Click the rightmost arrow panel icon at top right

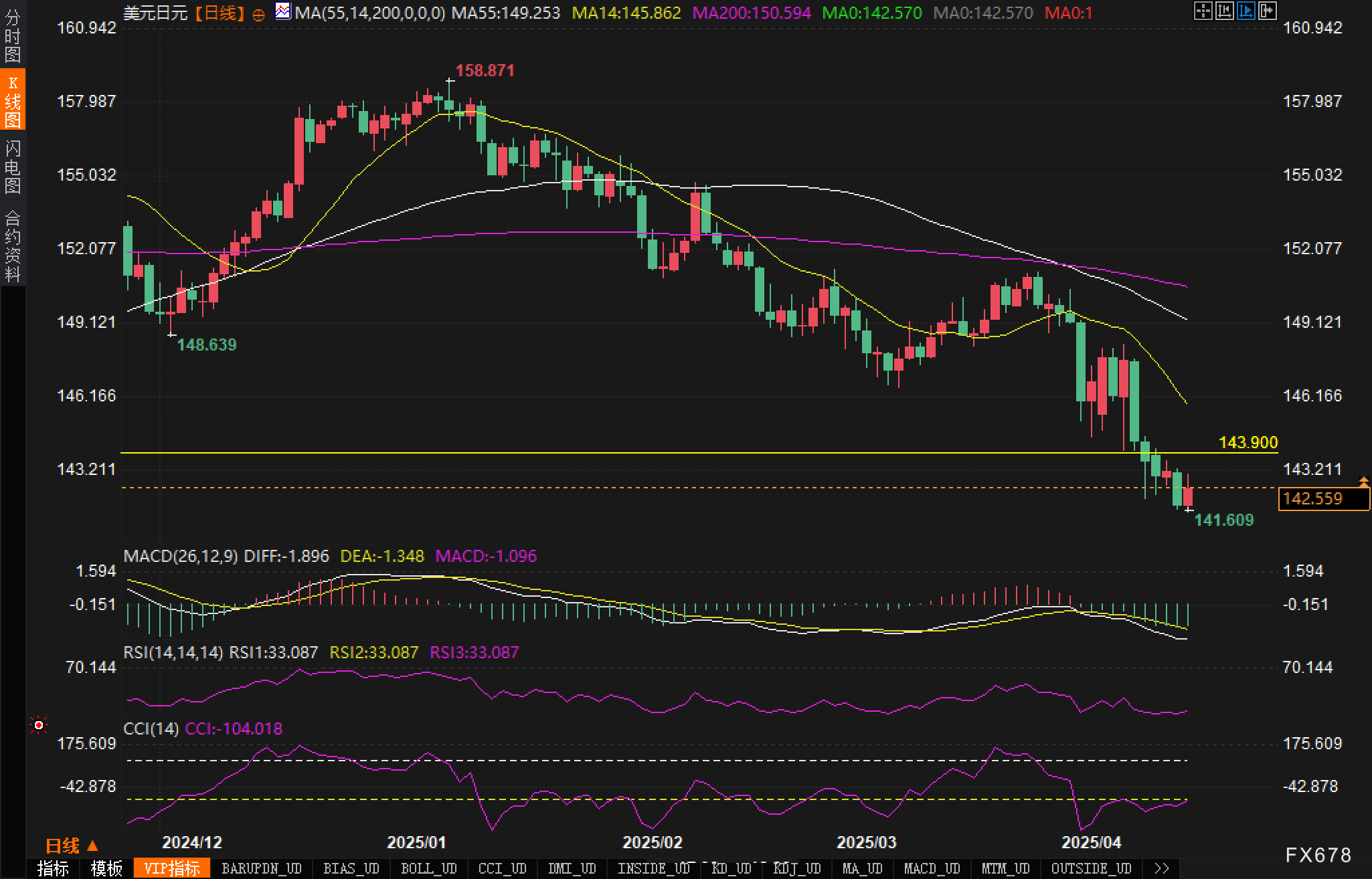1267,11
